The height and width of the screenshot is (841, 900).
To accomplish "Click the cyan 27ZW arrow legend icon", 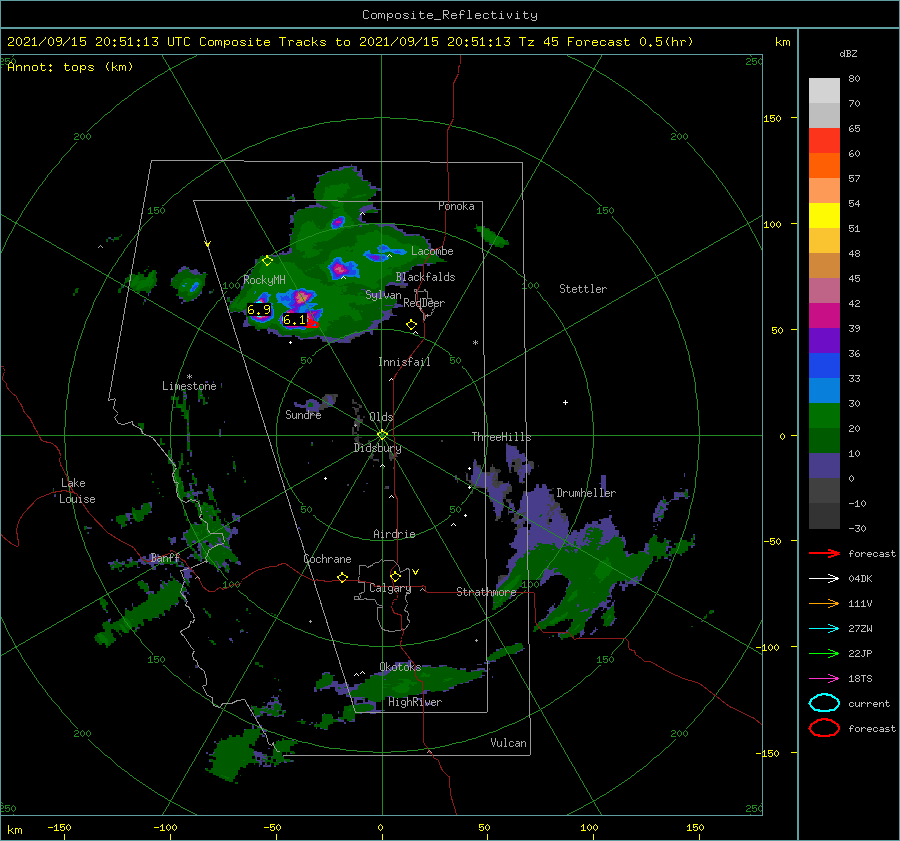I will [x=824, y=629].
